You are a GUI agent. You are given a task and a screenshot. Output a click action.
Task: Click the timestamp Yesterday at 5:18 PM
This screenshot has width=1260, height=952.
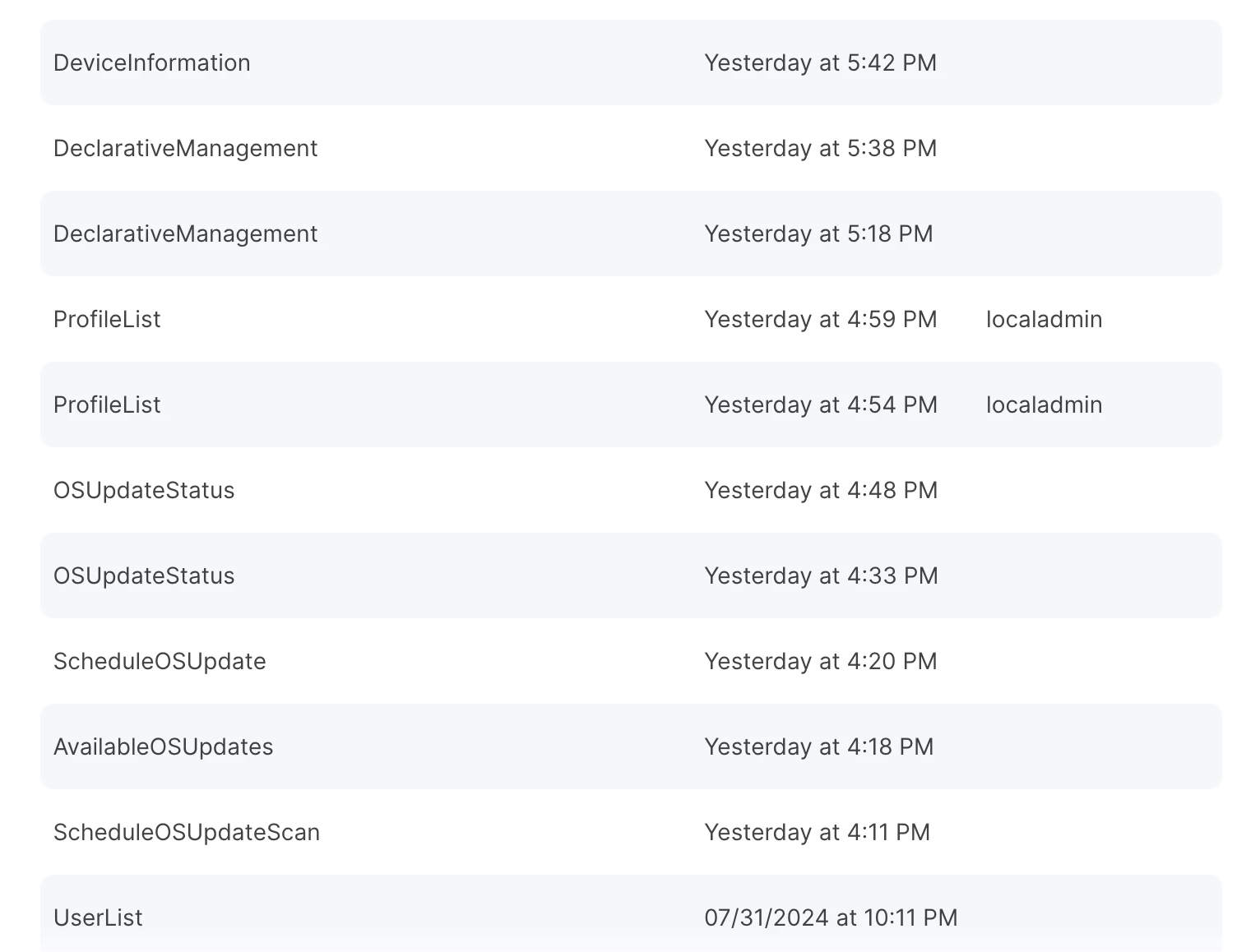click(818, 233)
